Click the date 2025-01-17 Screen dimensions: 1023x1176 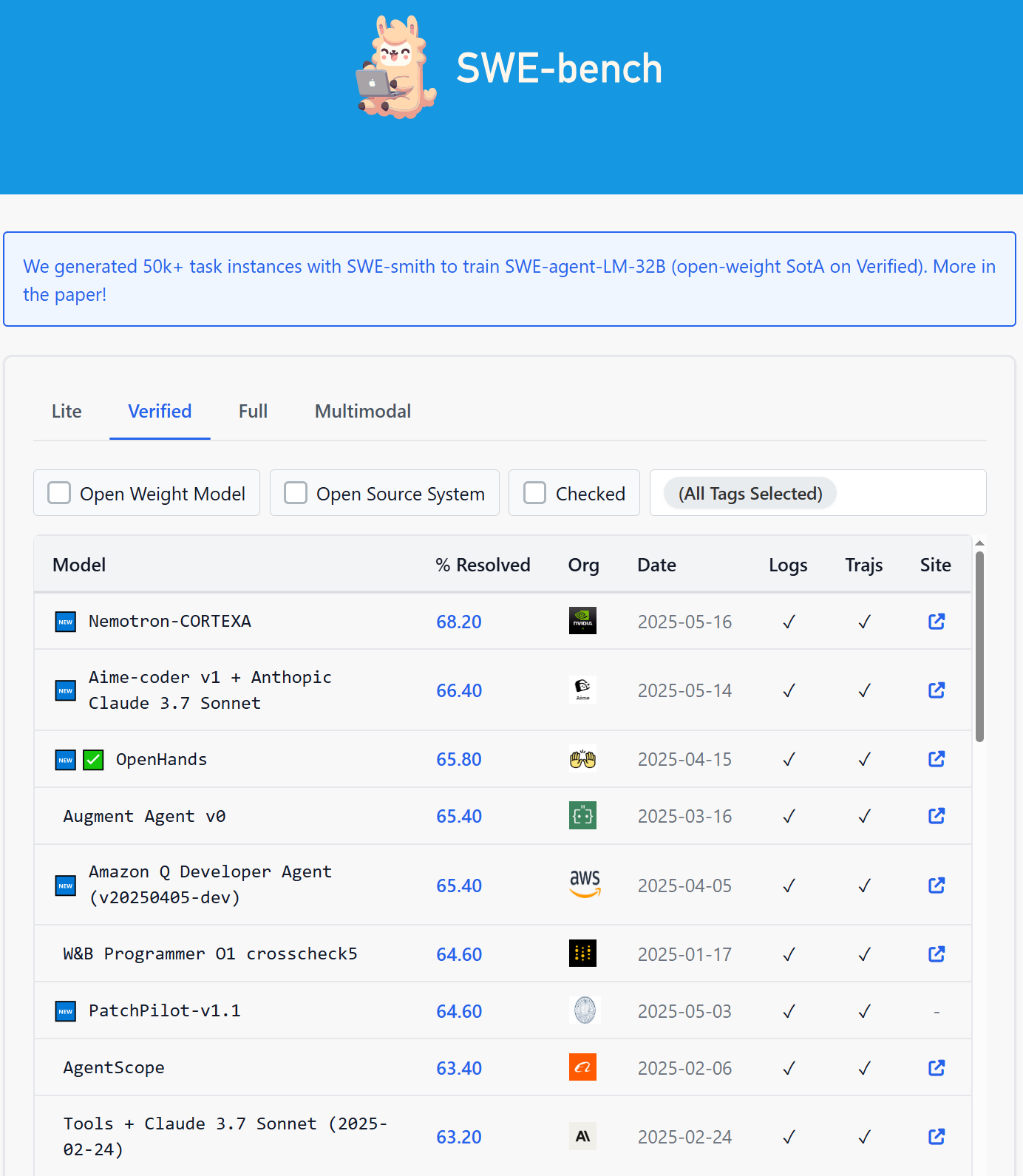point(684,954)
